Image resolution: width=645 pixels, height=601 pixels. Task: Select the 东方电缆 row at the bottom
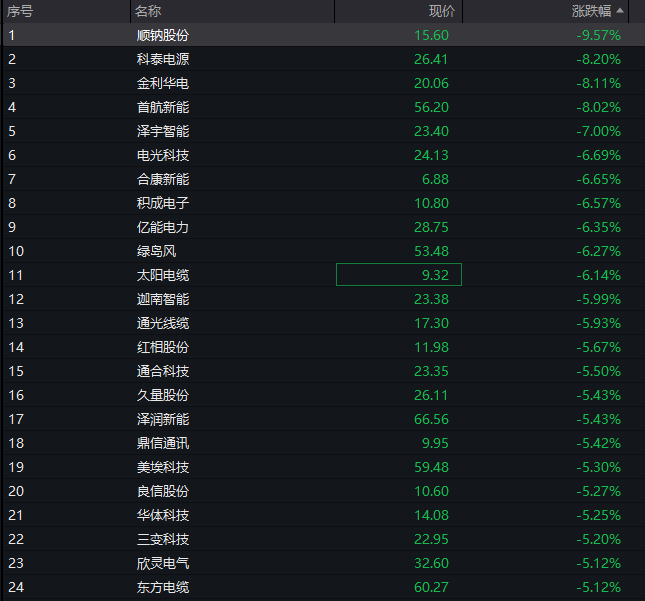(162, 587)
